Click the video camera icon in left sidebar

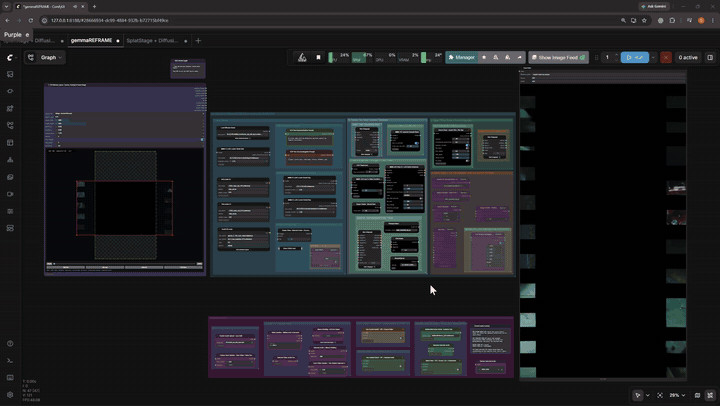[10, 194]
